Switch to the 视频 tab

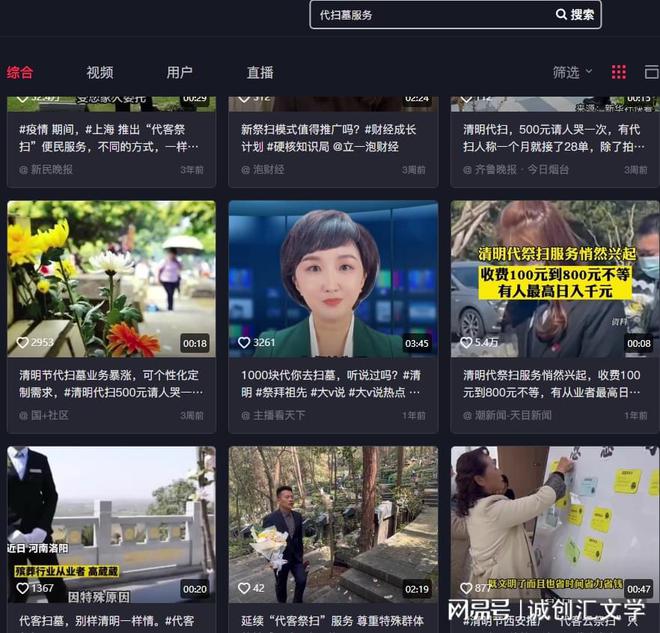(x=100, y=72)
